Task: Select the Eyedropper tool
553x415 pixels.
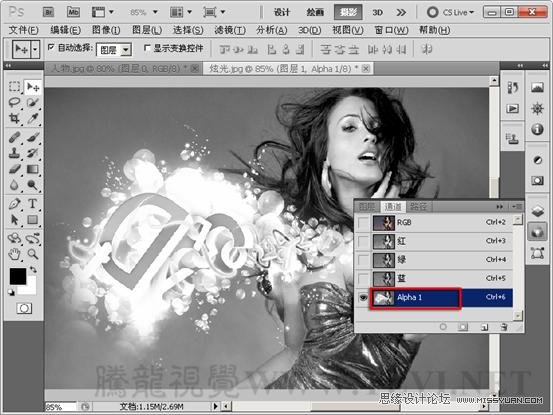Action: click(33, 118)
